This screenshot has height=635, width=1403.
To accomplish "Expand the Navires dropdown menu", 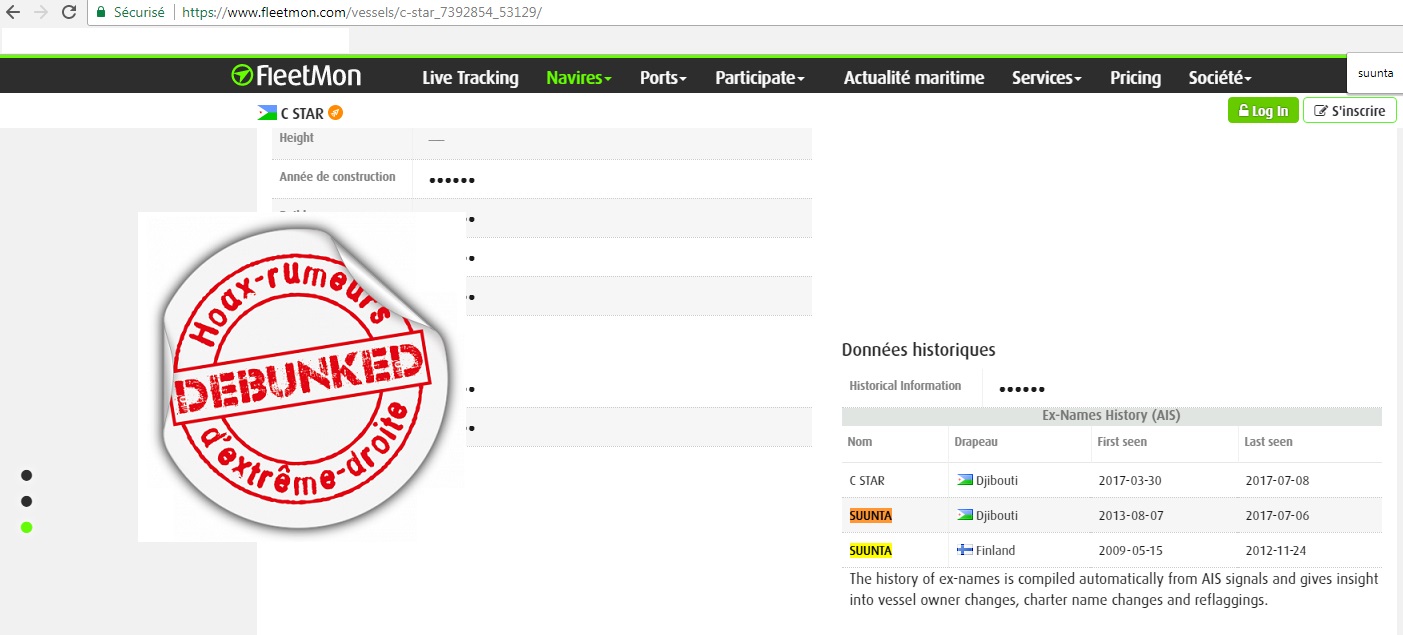I will coord(579,78).
